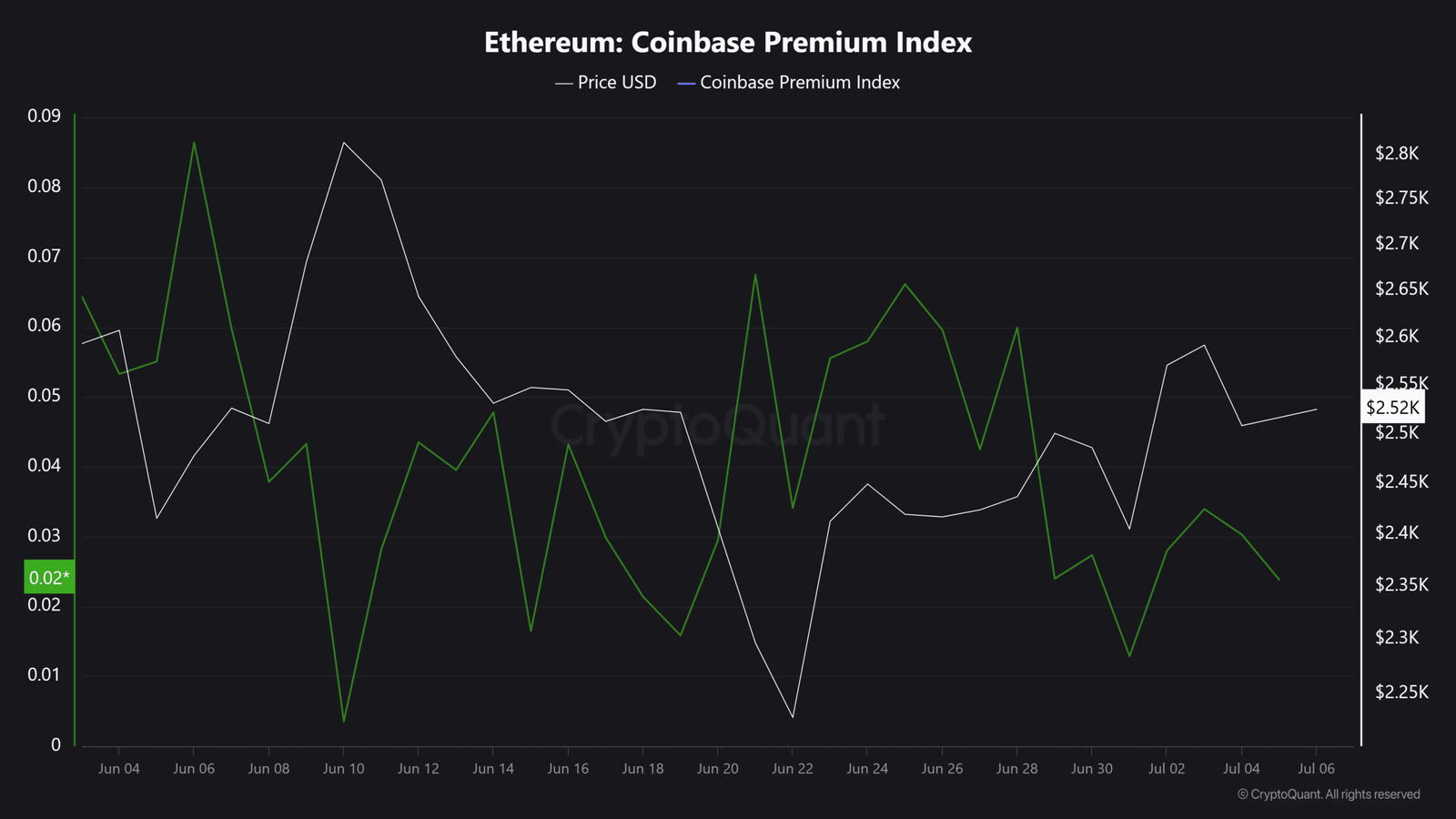Click the 0.09 left axis label
Viewport: 1456px width, 819px height.
coord(44,116)
